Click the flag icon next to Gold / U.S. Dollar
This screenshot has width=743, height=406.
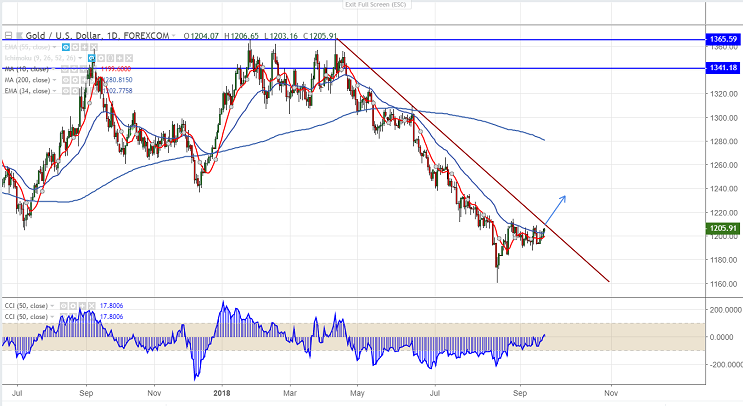point(19,36)
